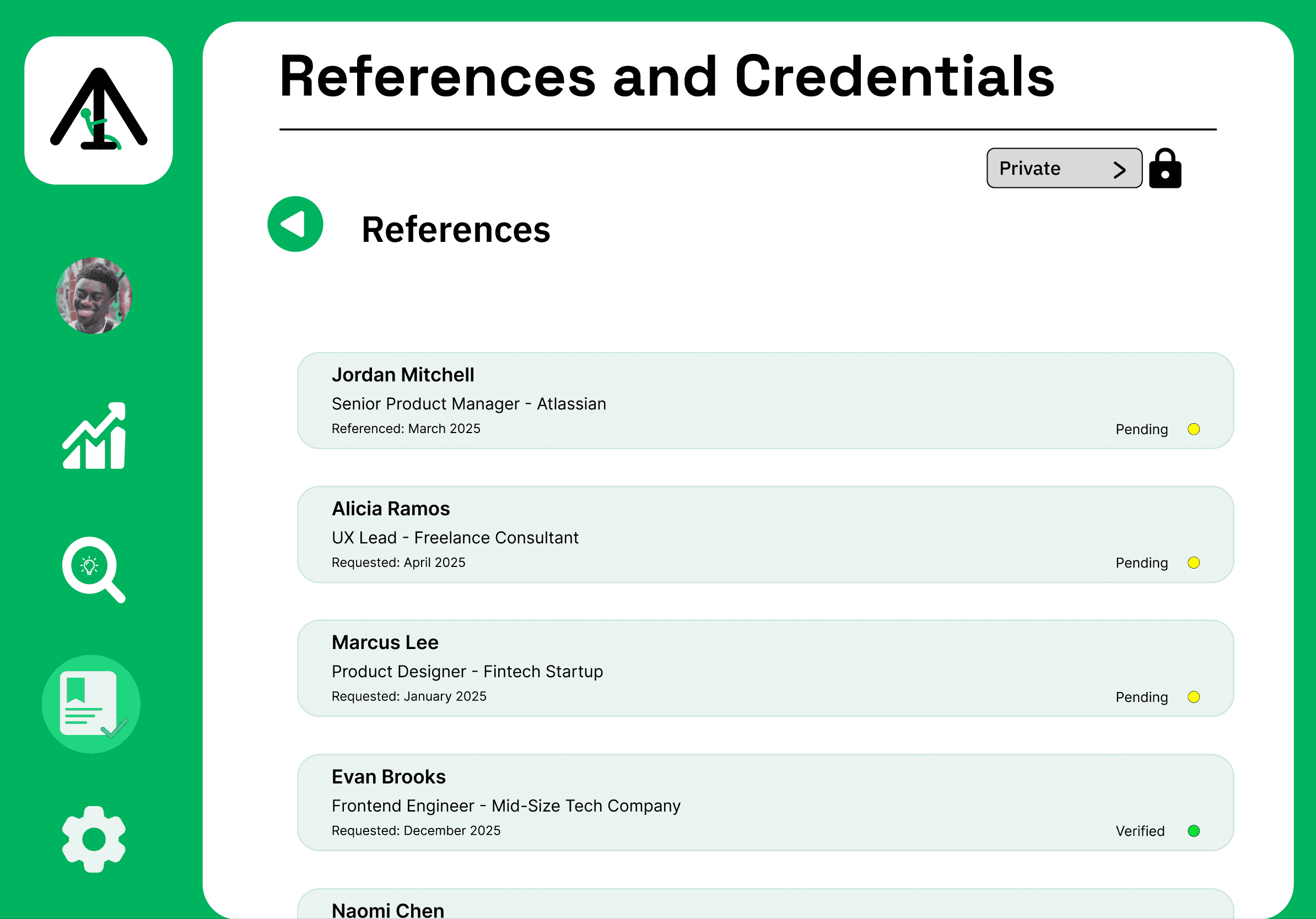
Task: Click the app logo in sidebar
Action: point(99,111)
